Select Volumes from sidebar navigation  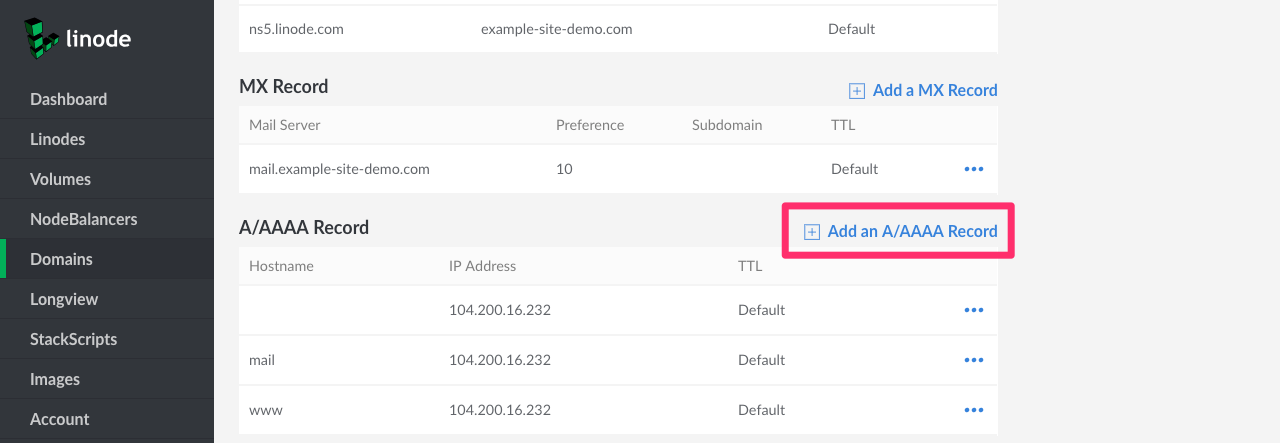(x=60, y=179)
